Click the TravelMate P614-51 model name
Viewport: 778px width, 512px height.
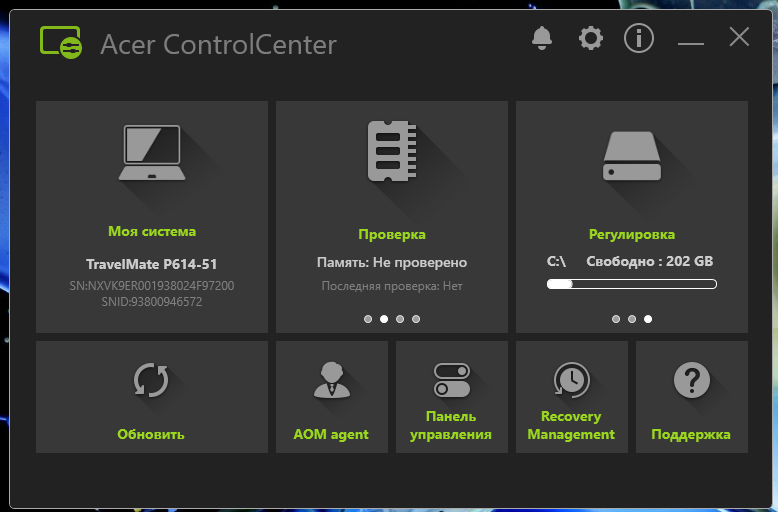coord(152,264)
